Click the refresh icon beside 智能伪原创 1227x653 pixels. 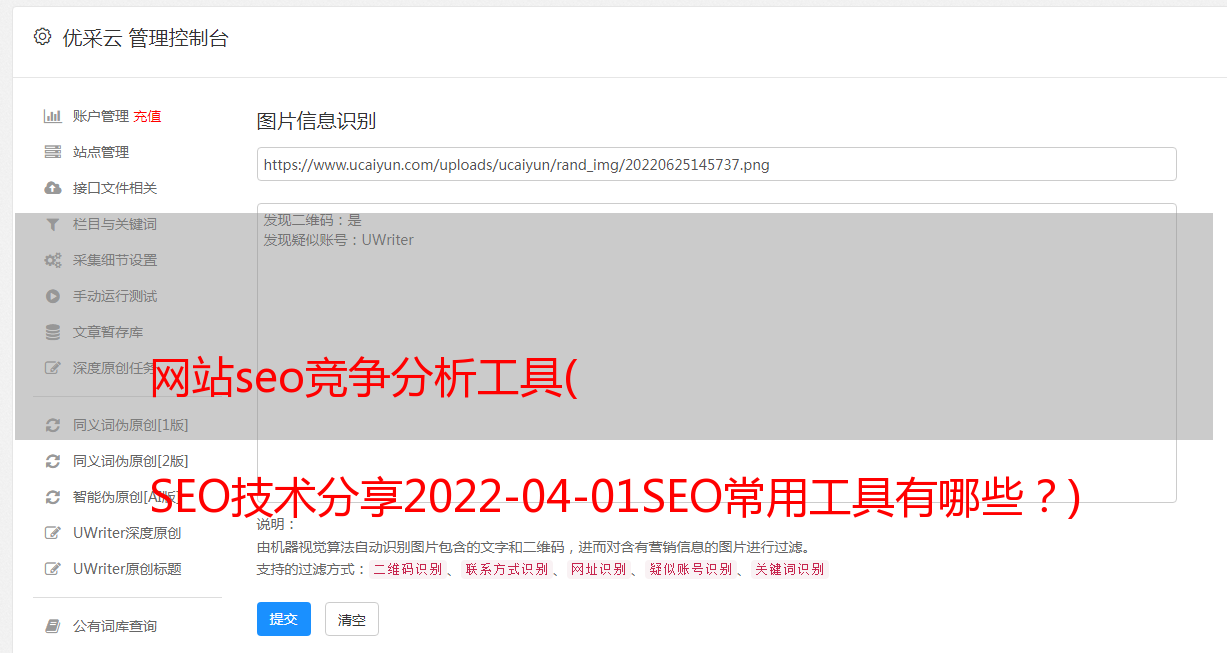click(53, 497)
